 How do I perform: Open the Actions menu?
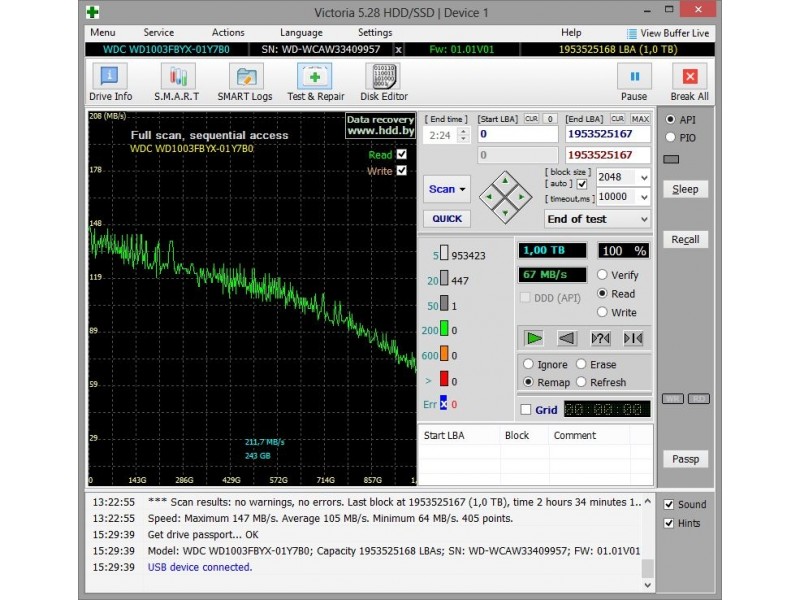(x=228, y=33)
